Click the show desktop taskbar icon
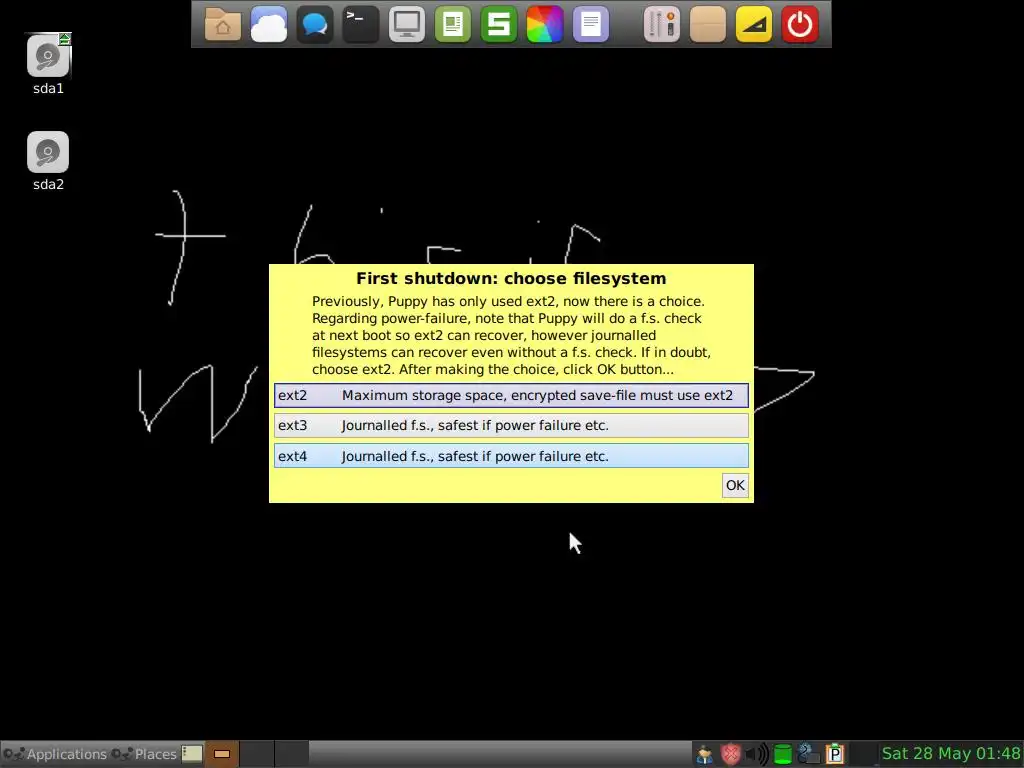 191,754
